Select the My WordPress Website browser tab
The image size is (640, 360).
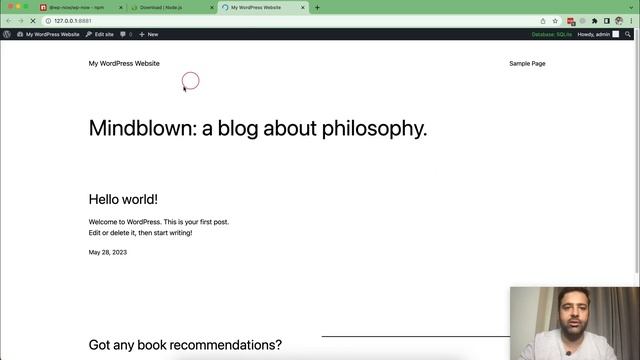pyautogui.click(x=263, y=7)
